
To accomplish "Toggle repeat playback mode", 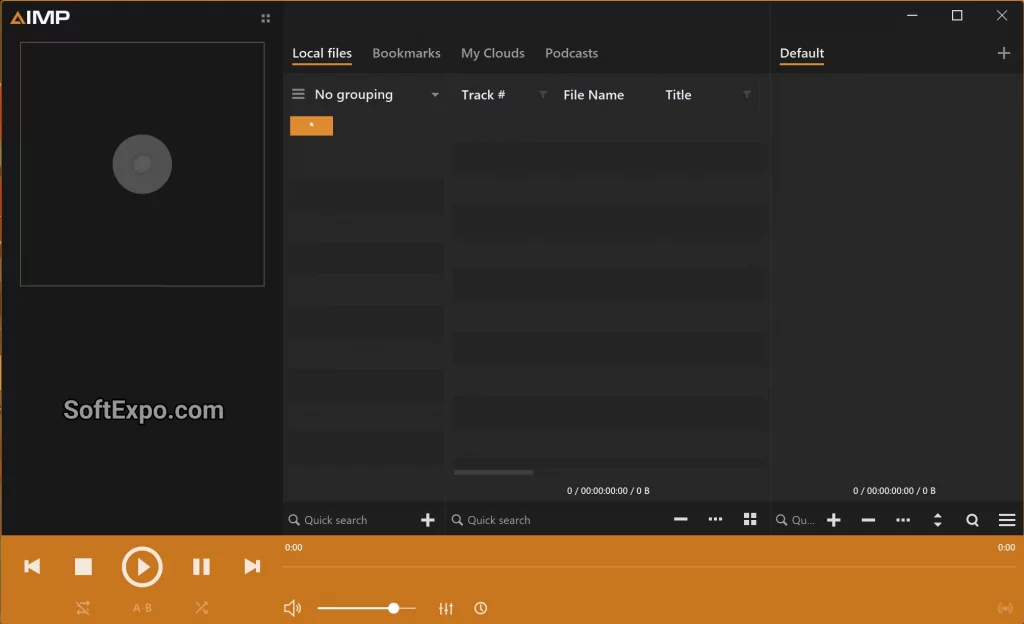I will pos(83,607).
